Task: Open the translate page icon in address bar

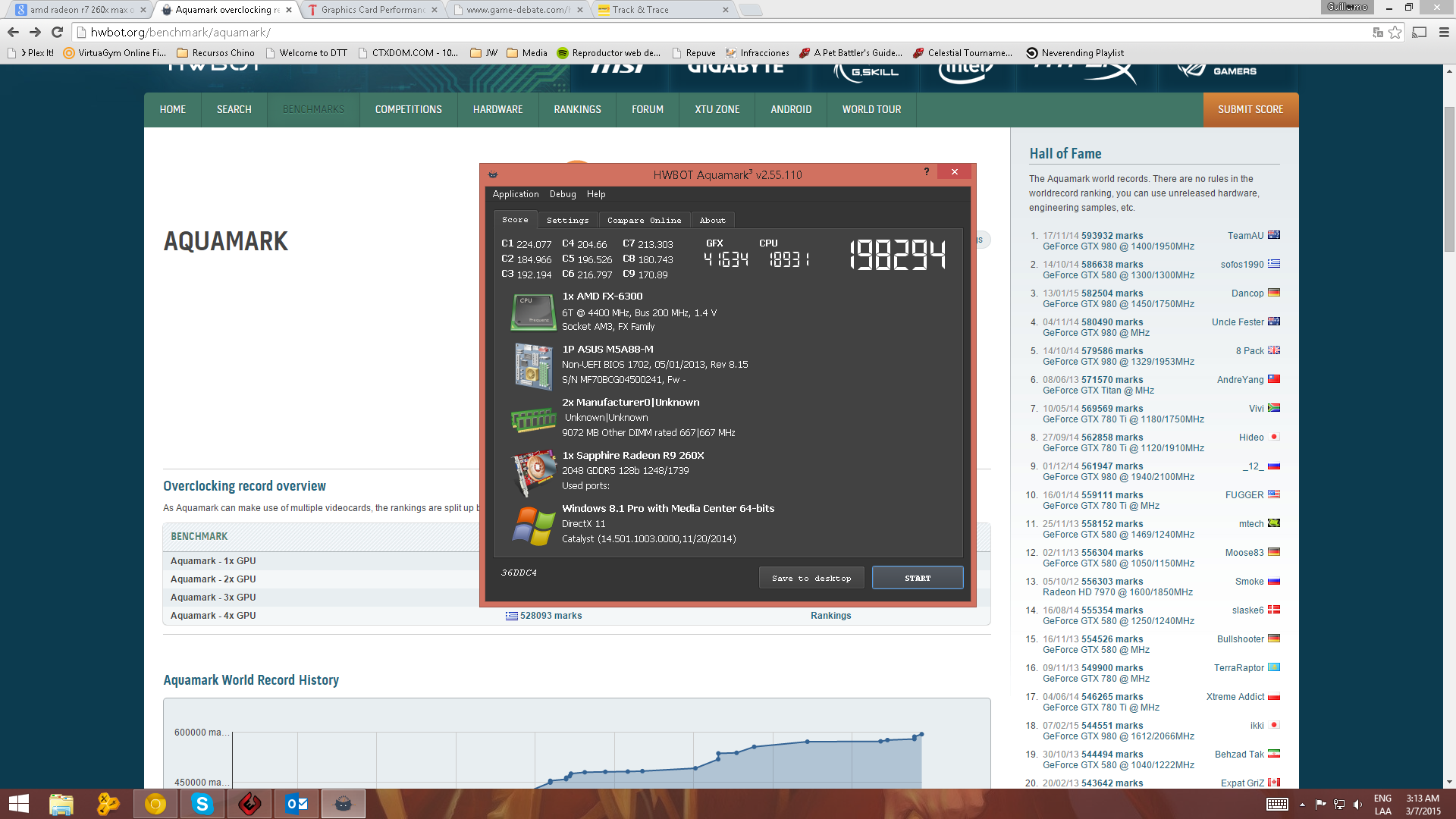Action: coord(1378,32)
